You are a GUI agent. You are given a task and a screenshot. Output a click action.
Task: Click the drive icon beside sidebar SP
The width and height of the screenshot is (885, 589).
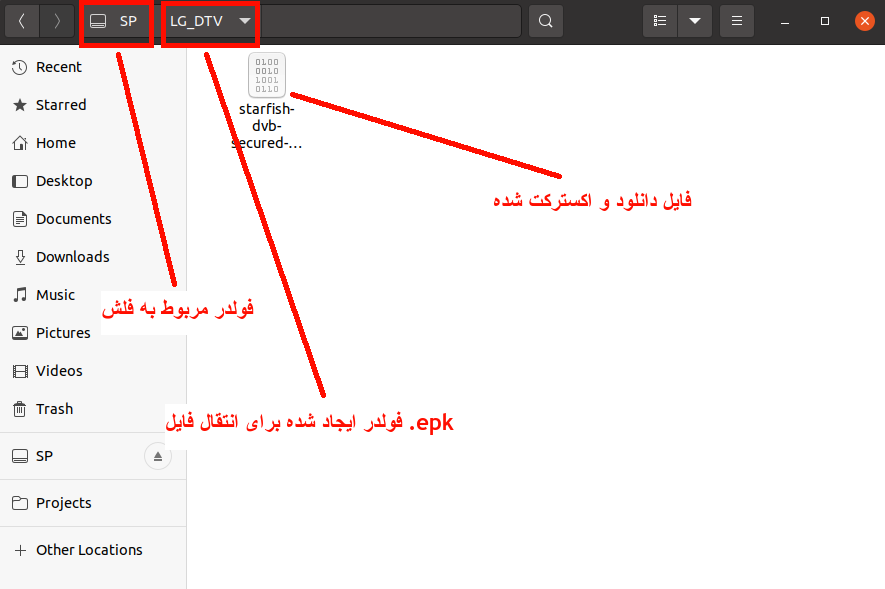point(20,456)
